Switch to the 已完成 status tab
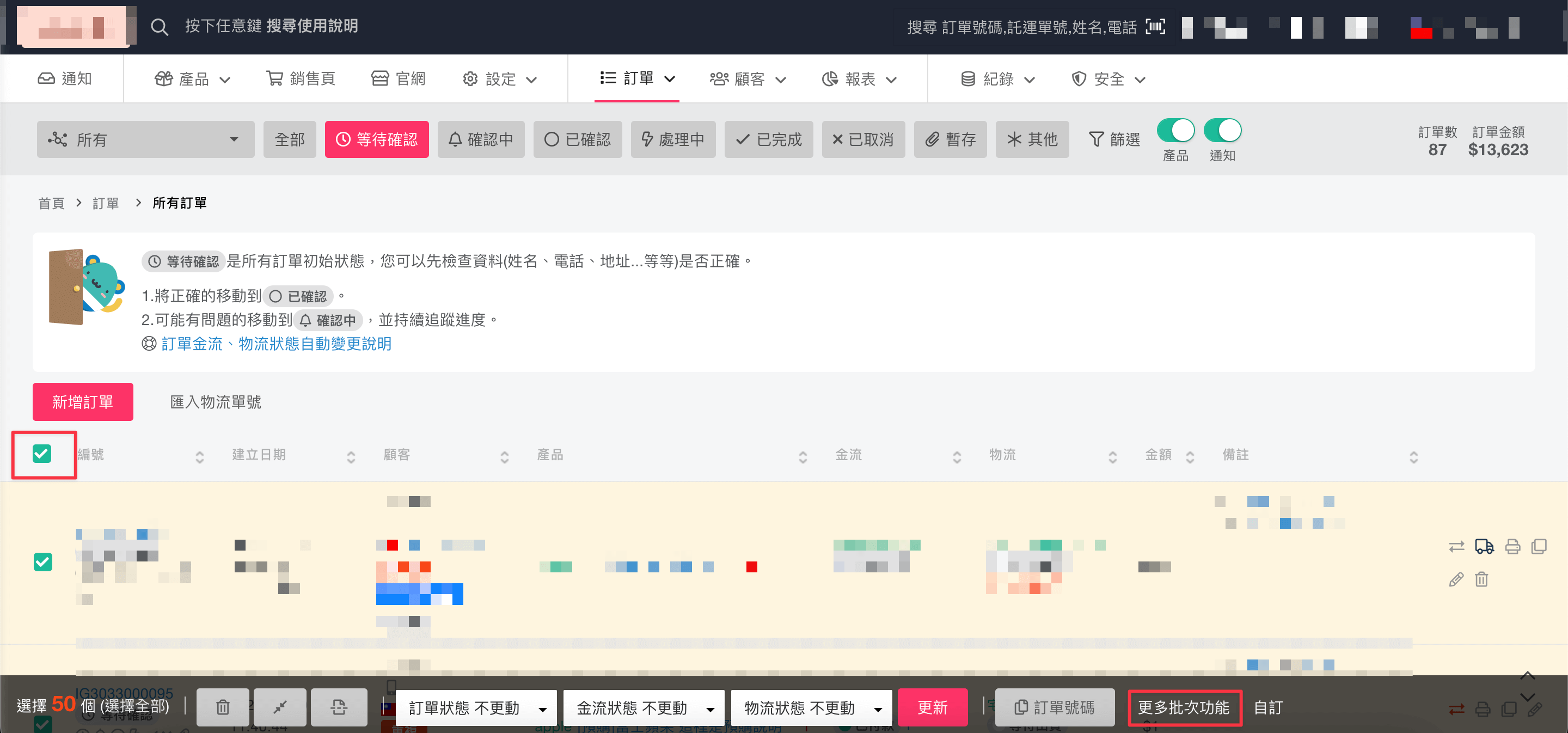Viewport: 1568px width, 733px height. (768, 139)
